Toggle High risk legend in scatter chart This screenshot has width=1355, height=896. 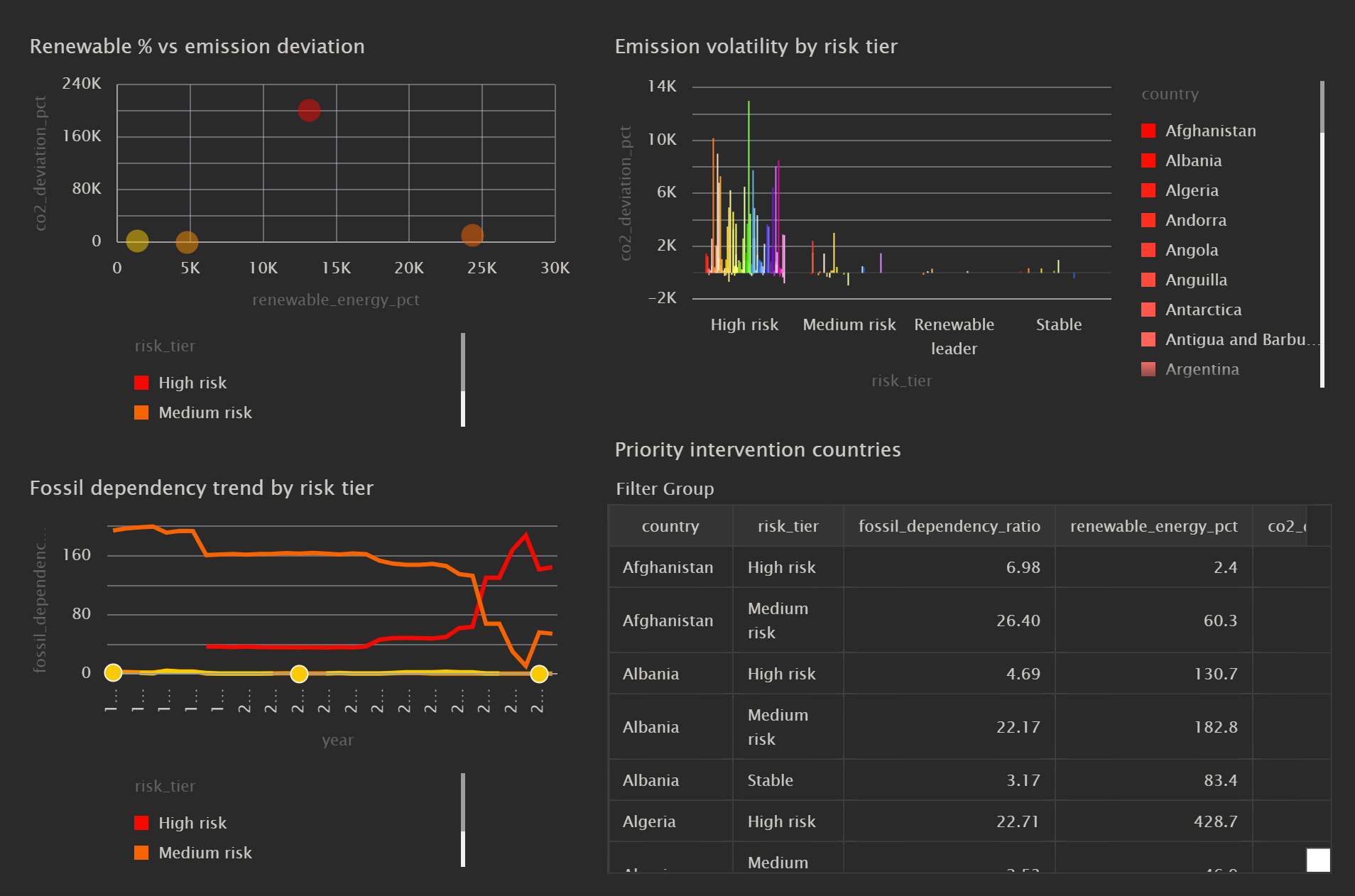point(180,383)
